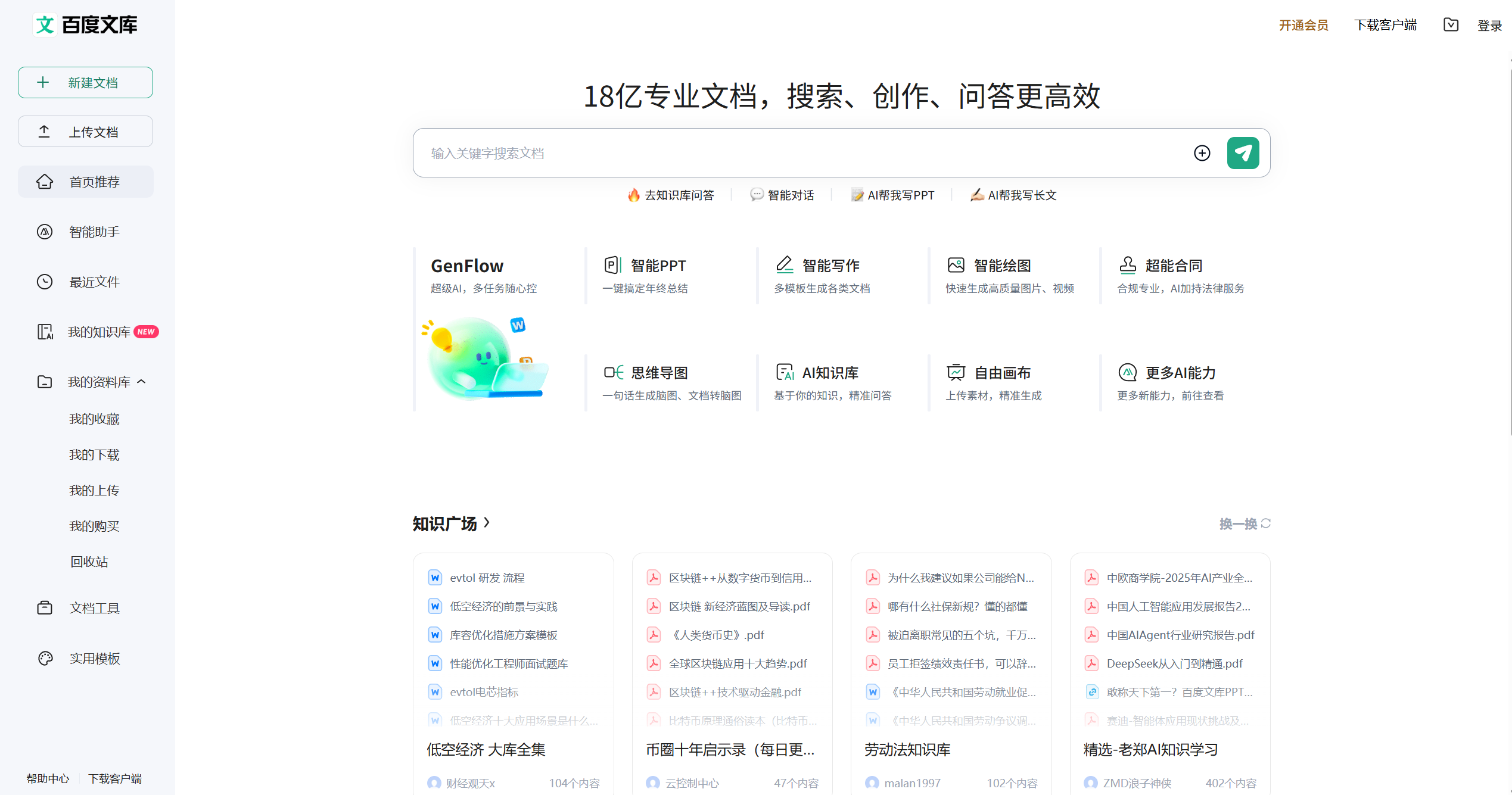Open the 低空经济 大库全集 collection title

(486, 749)
